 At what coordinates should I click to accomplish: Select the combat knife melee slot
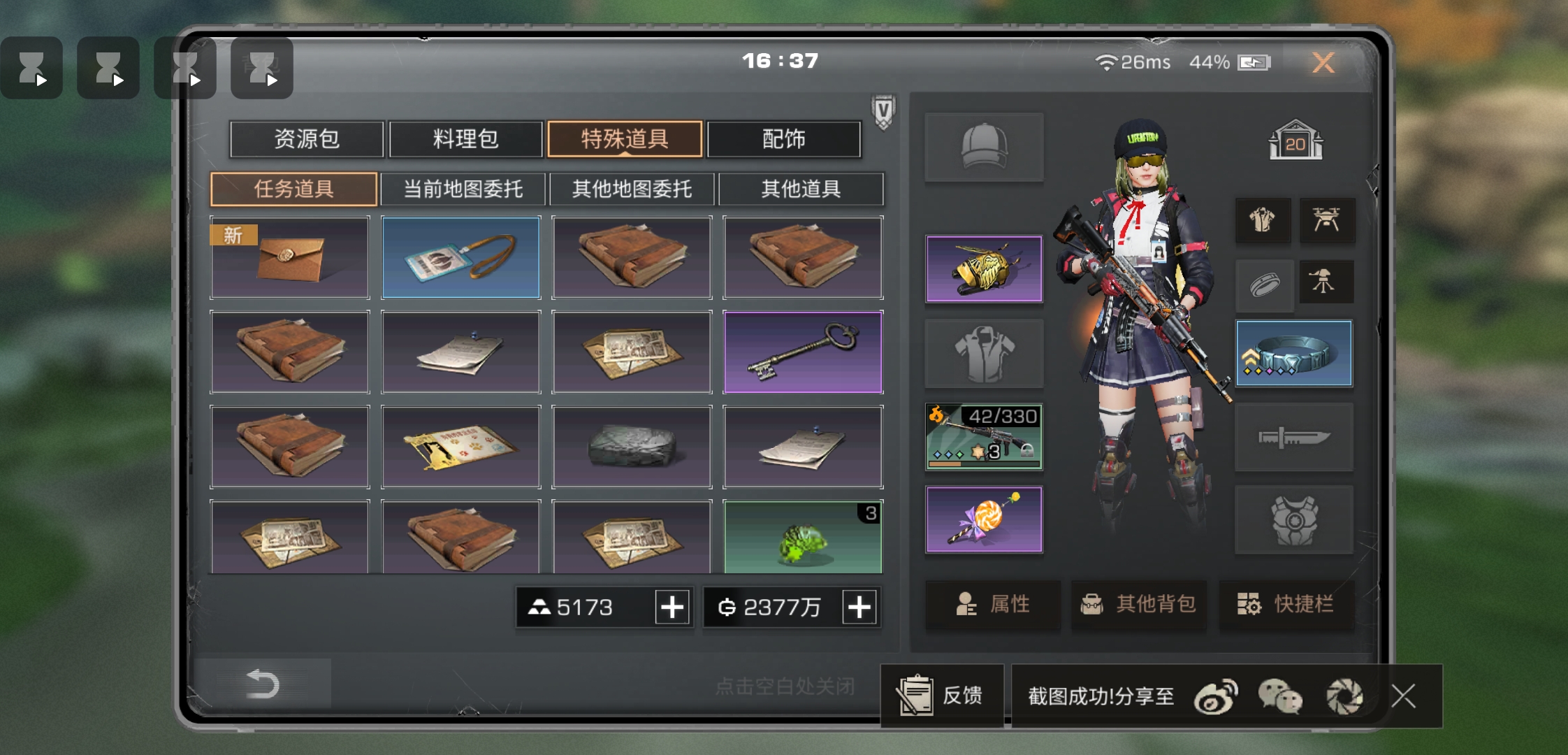1293,438
